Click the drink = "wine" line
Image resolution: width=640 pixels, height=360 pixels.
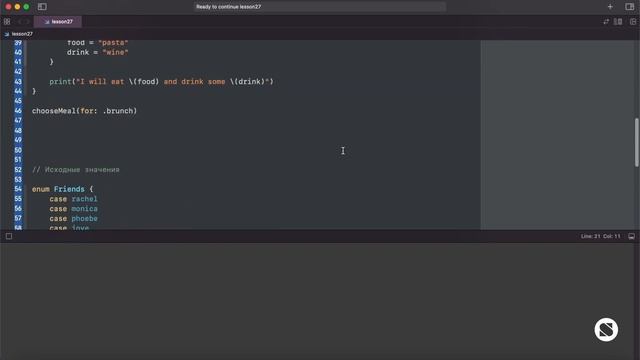click(x=98, y=52)
